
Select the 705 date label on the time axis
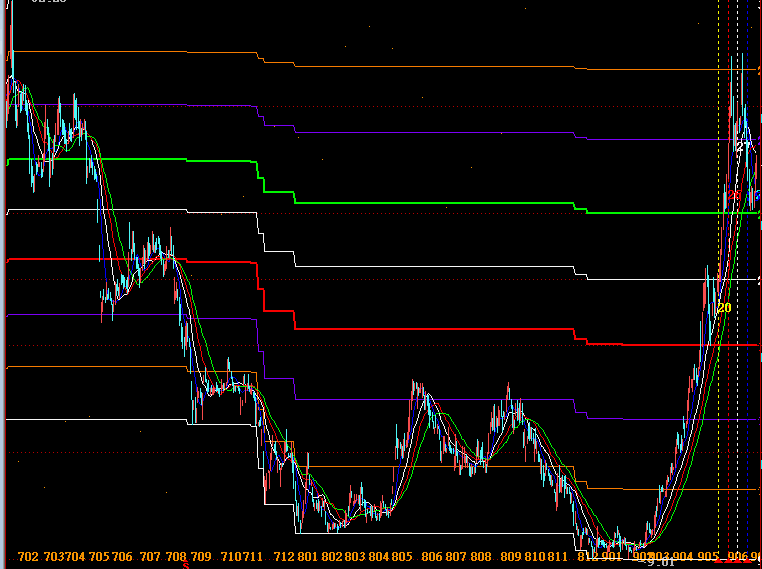point(99,556)
